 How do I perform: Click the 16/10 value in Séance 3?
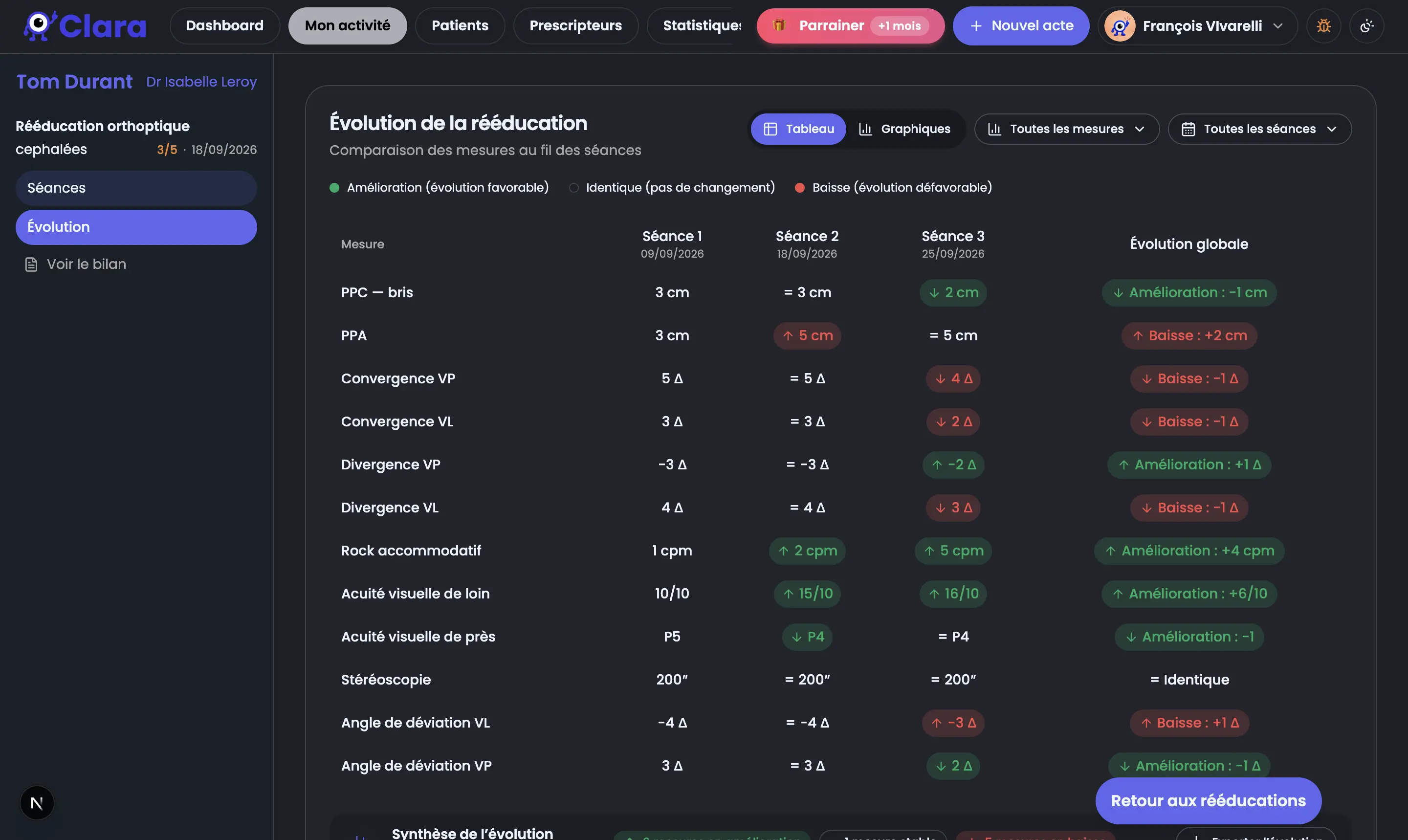(953, 594)
